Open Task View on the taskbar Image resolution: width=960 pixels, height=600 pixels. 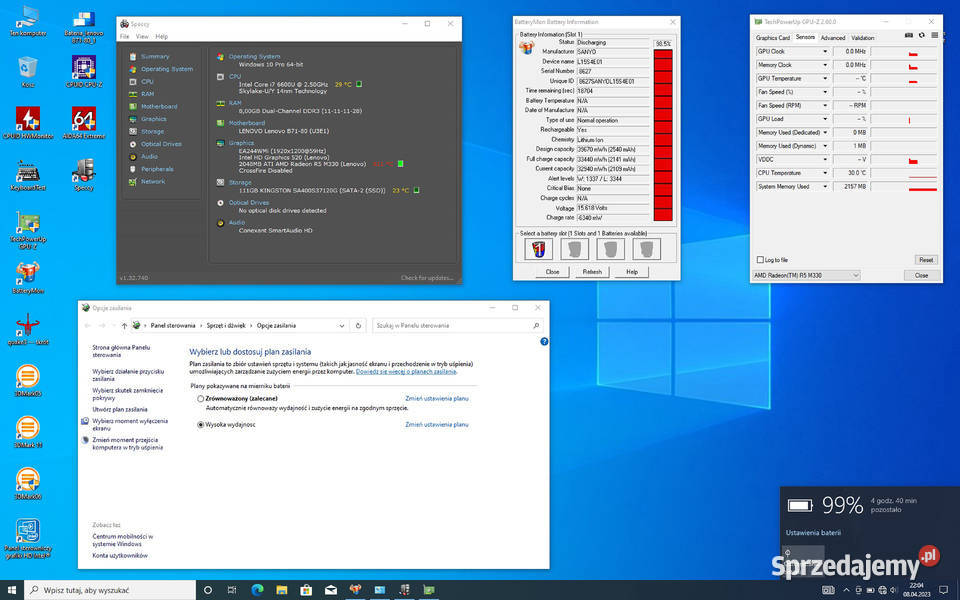click(232, 590)
